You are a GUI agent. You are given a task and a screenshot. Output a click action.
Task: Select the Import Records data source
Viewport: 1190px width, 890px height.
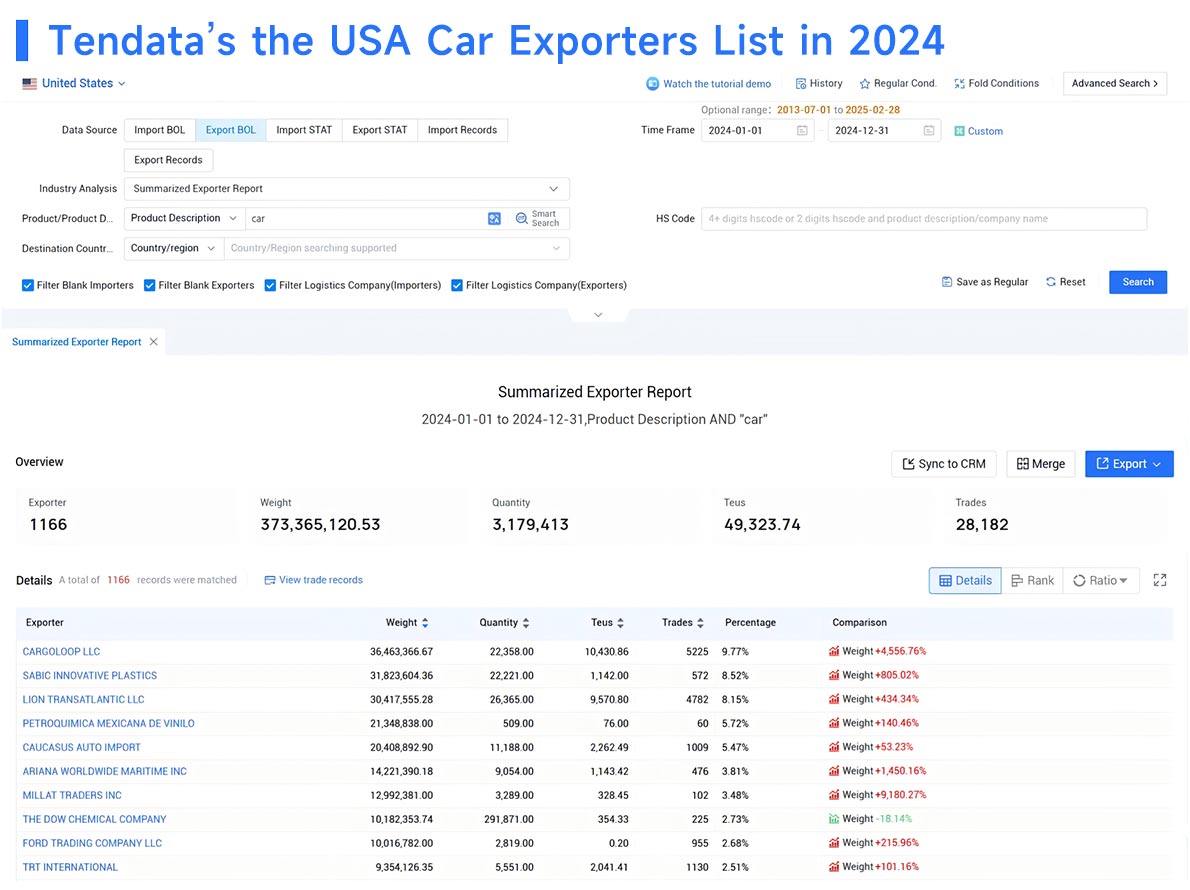coord(462,131)
